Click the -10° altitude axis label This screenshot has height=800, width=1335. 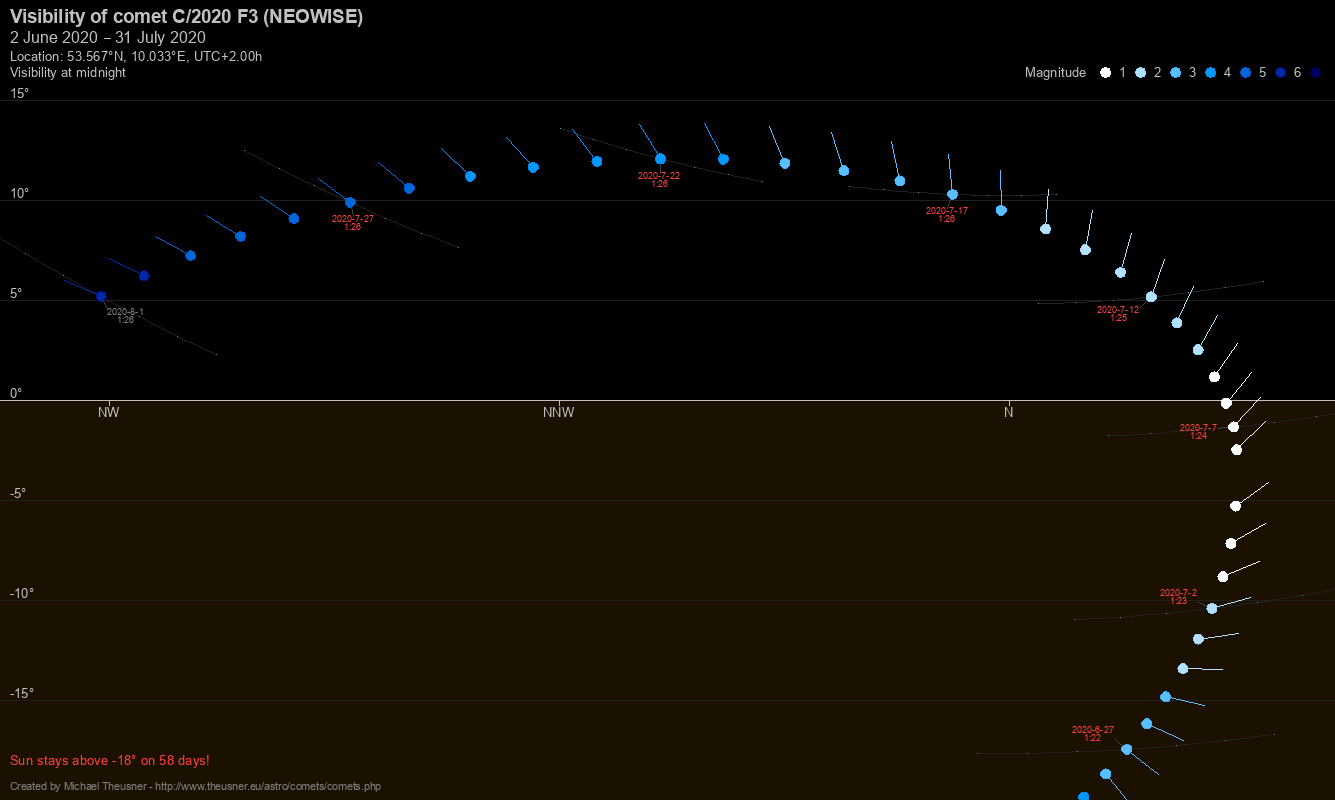click(x=22, y=593)
